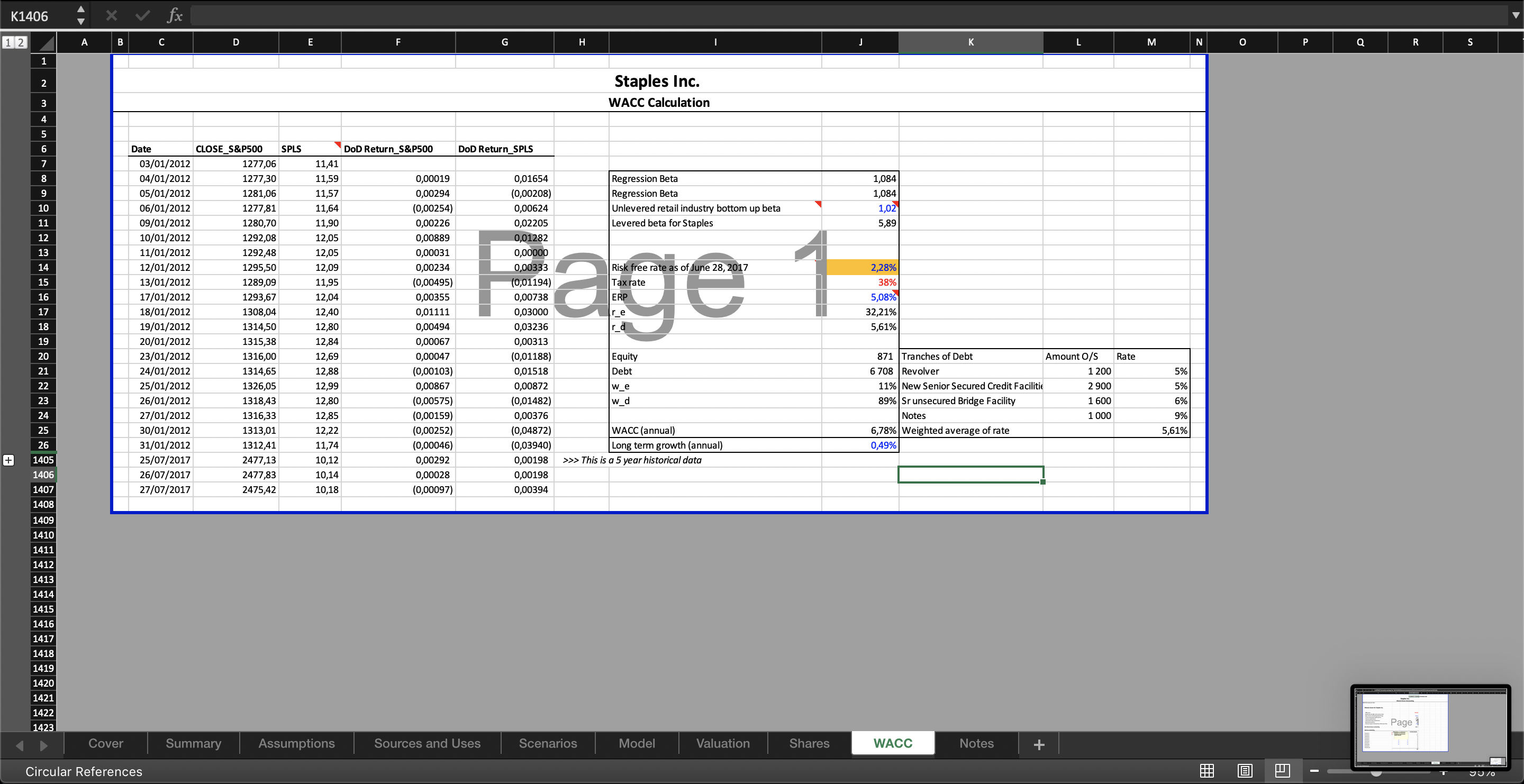This screenshot has width=1524, height=784.
Task: Click the SPLS heading cell with comment
Action: tap(310, 149)
